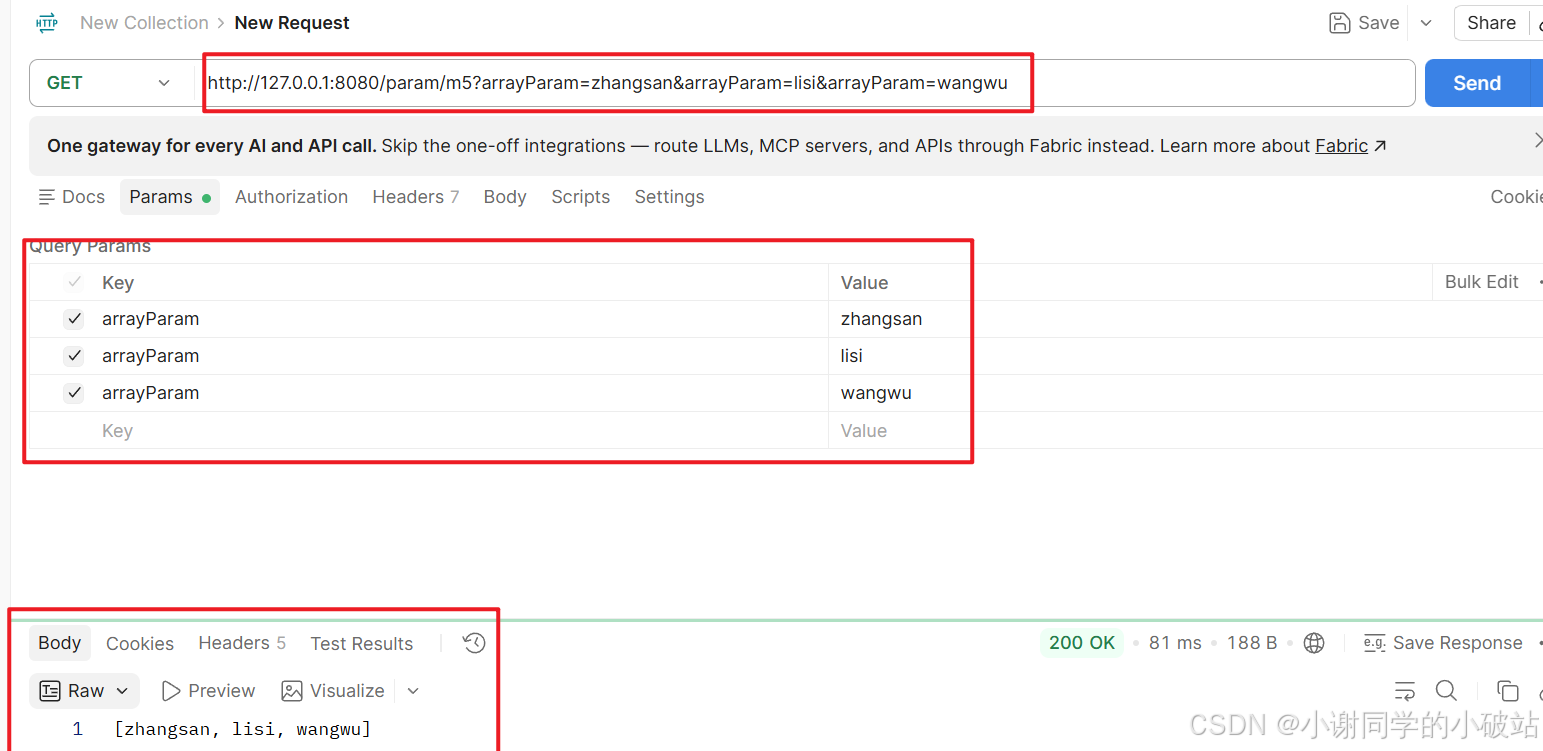Open the request Settings tab

pos(669,197)
